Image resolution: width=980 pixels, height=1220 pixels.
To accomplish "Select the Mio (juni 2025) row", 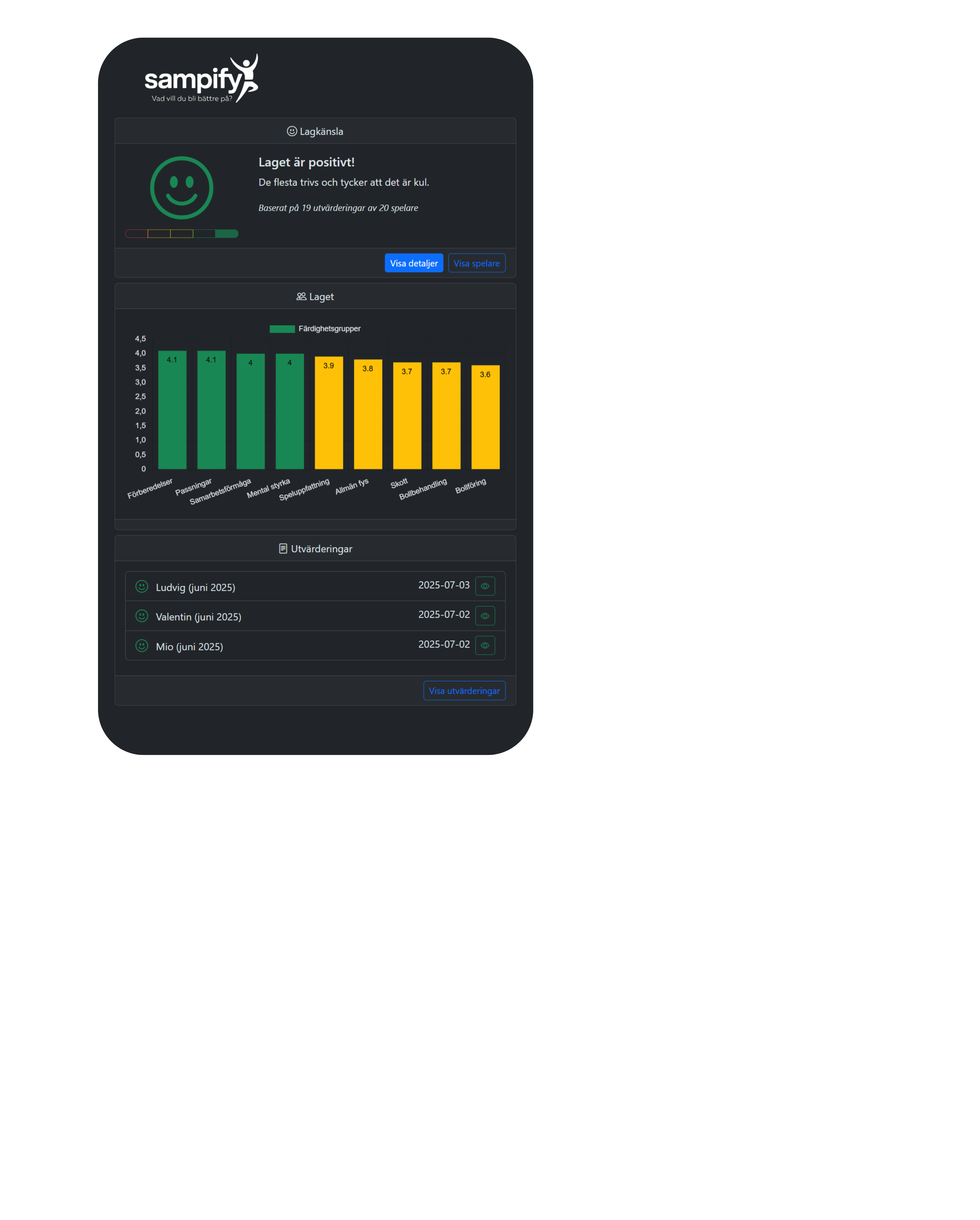I will pyautogui.click(x=315, y=645).
